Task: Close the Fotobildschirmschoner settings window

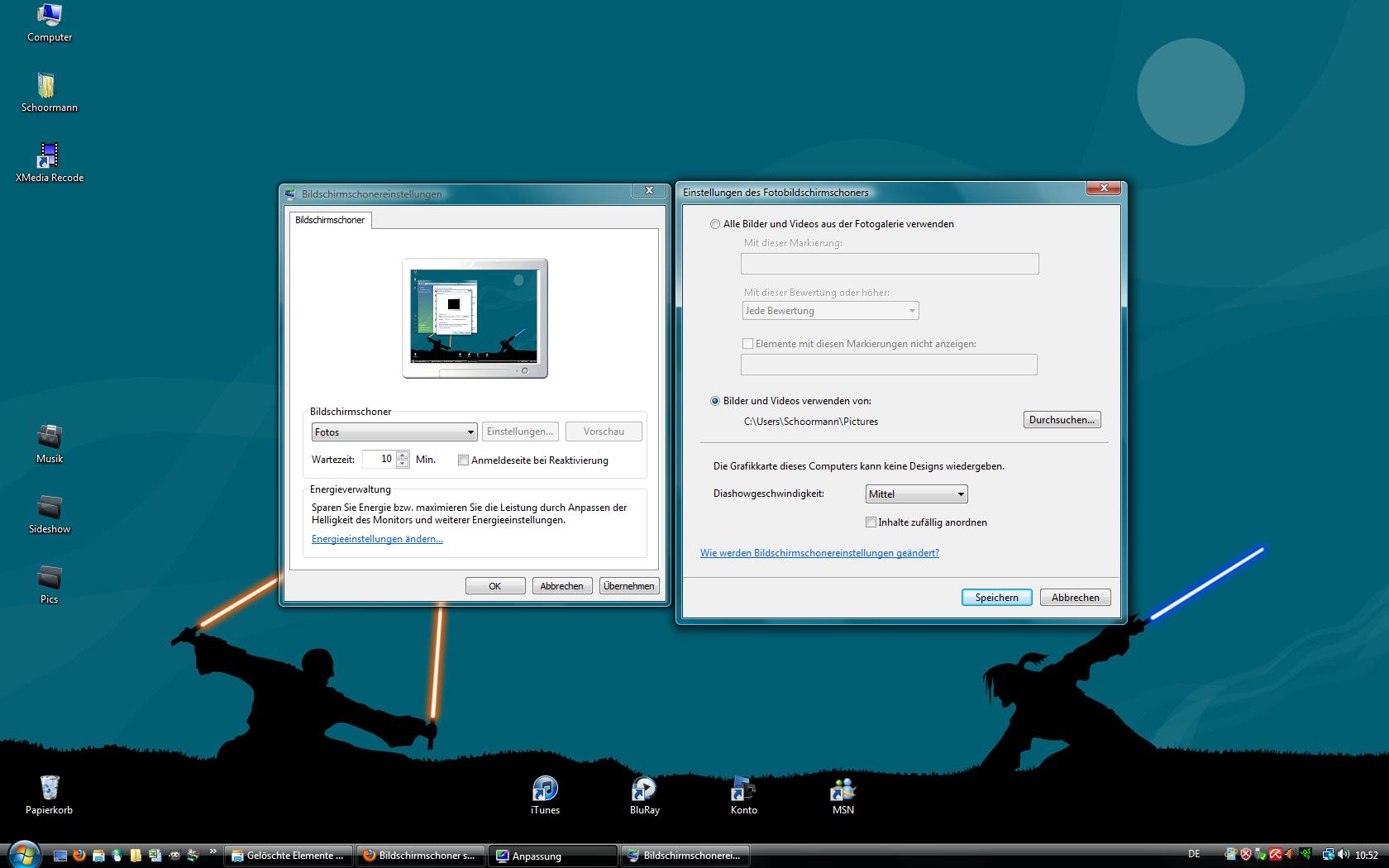Action: (1104, 188)
